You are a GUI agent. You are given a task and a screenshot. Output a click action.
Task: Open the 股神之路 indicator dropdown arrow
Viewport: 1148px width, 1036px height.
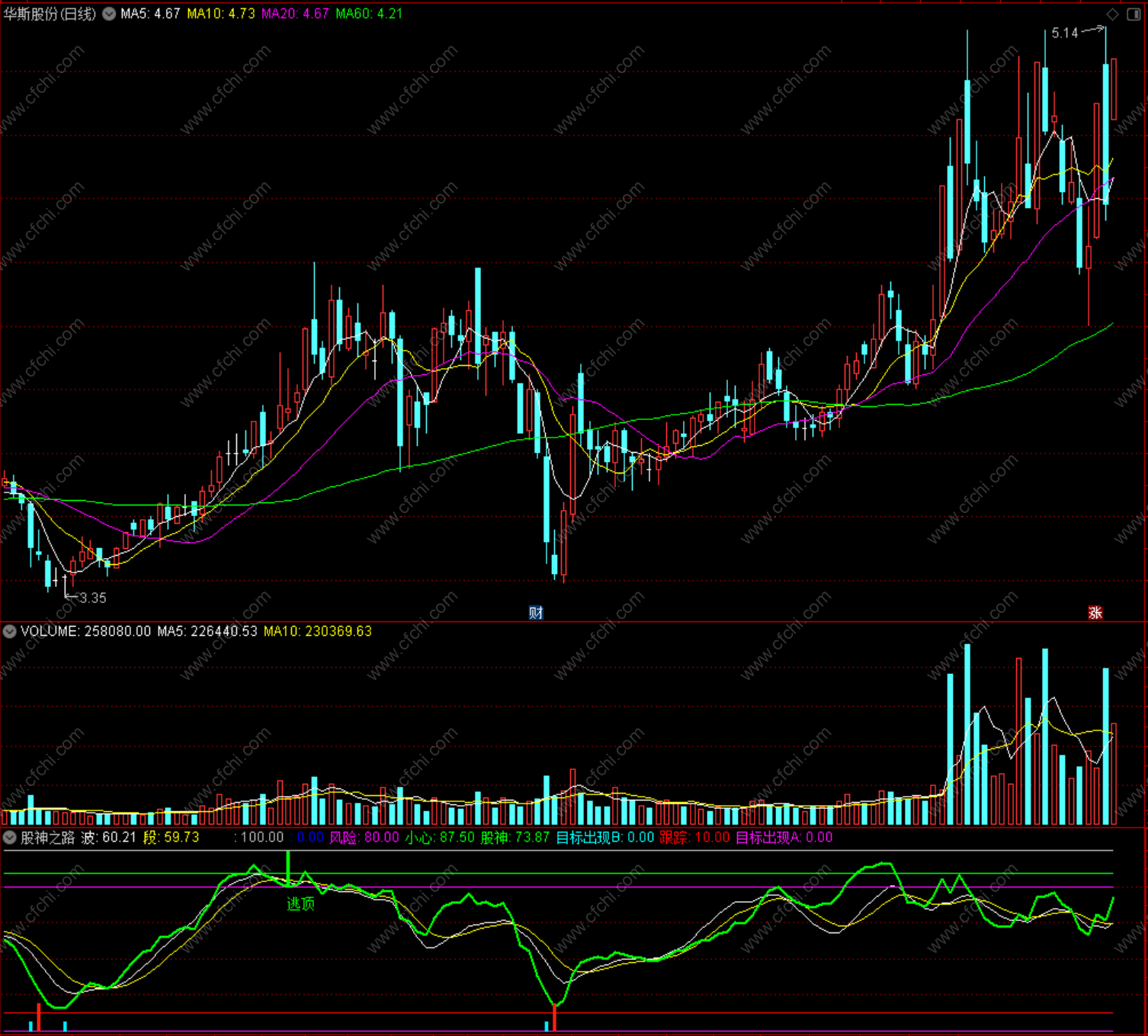point(10,837)
